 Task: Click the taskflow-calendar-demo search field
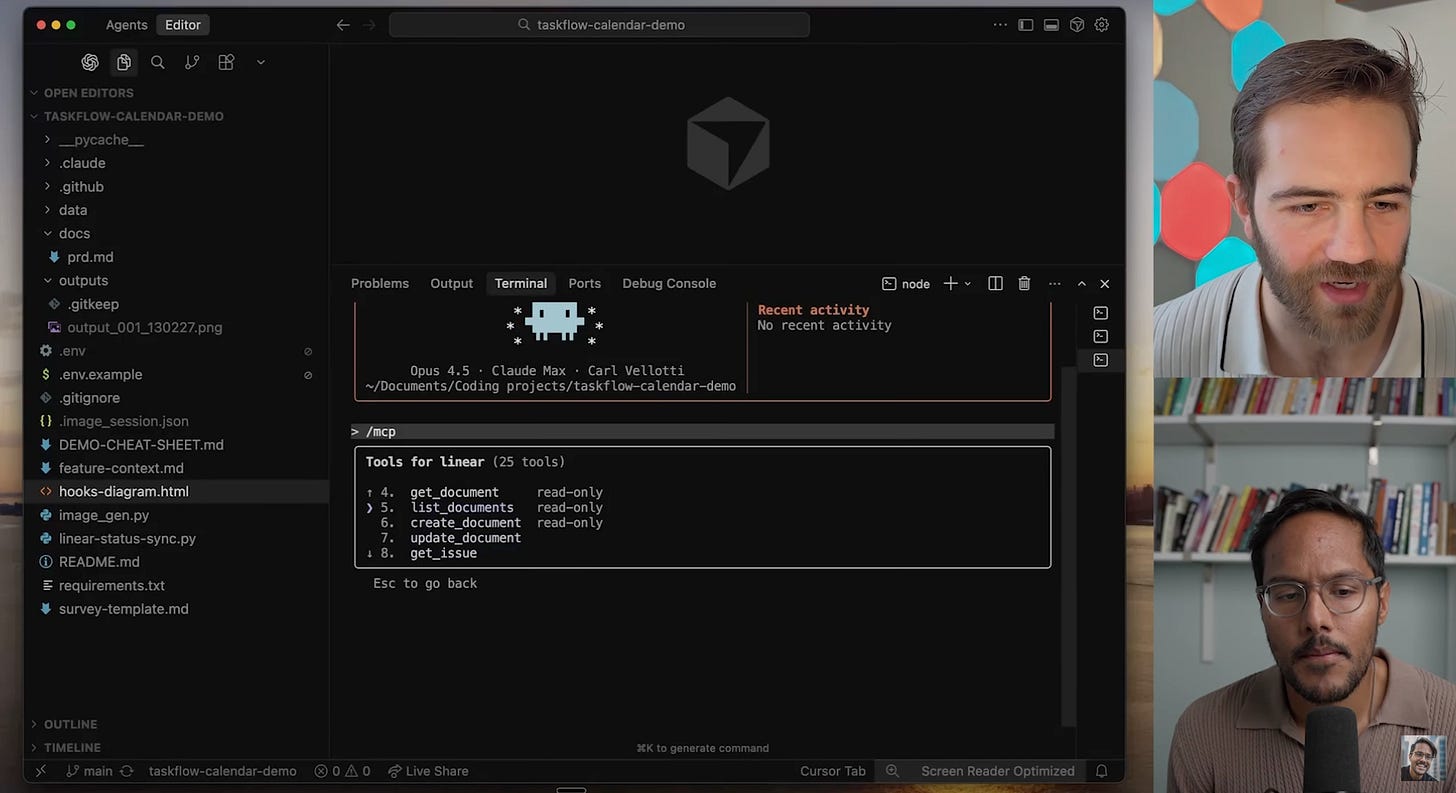pos(599,25)
